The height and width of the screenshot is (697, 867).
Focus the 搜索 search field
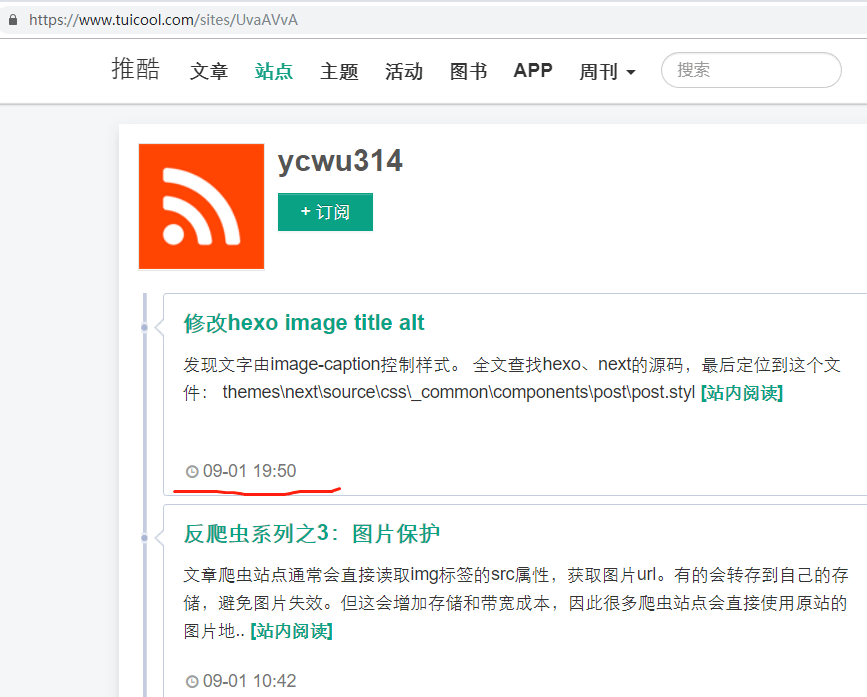point(751,70)
